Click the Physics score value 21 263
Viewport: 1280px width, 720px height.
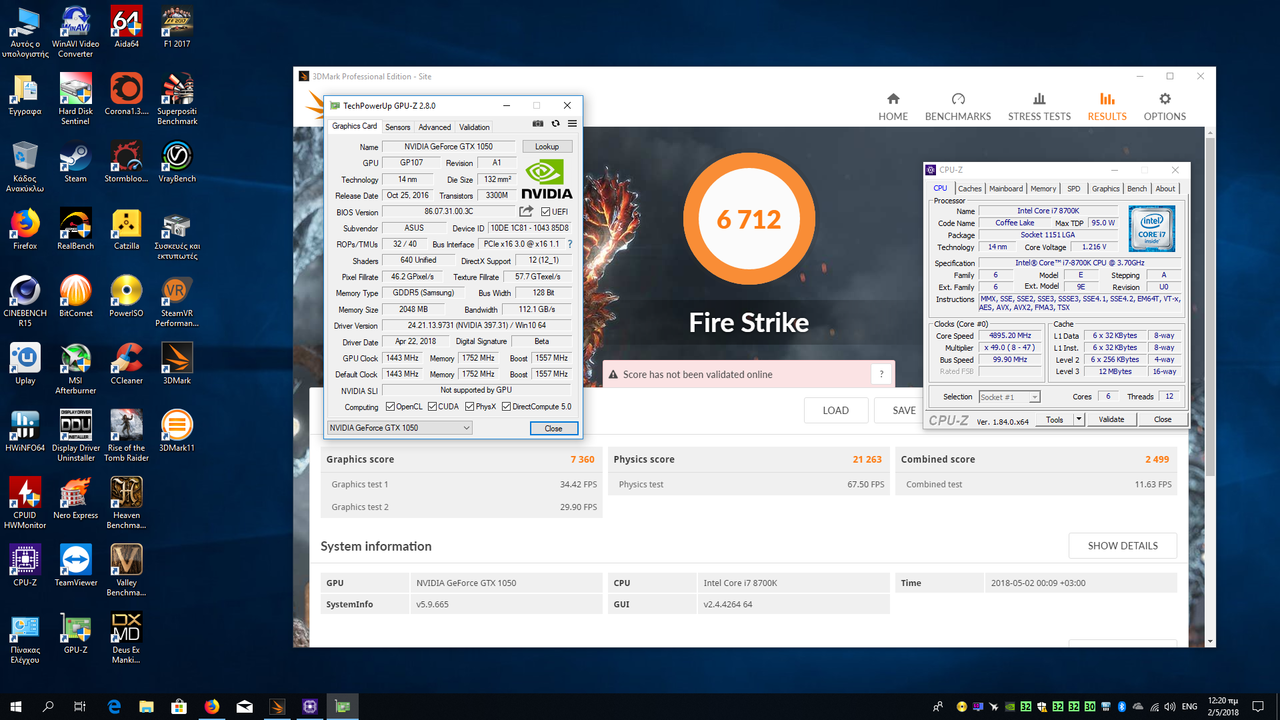coord(867,460)
